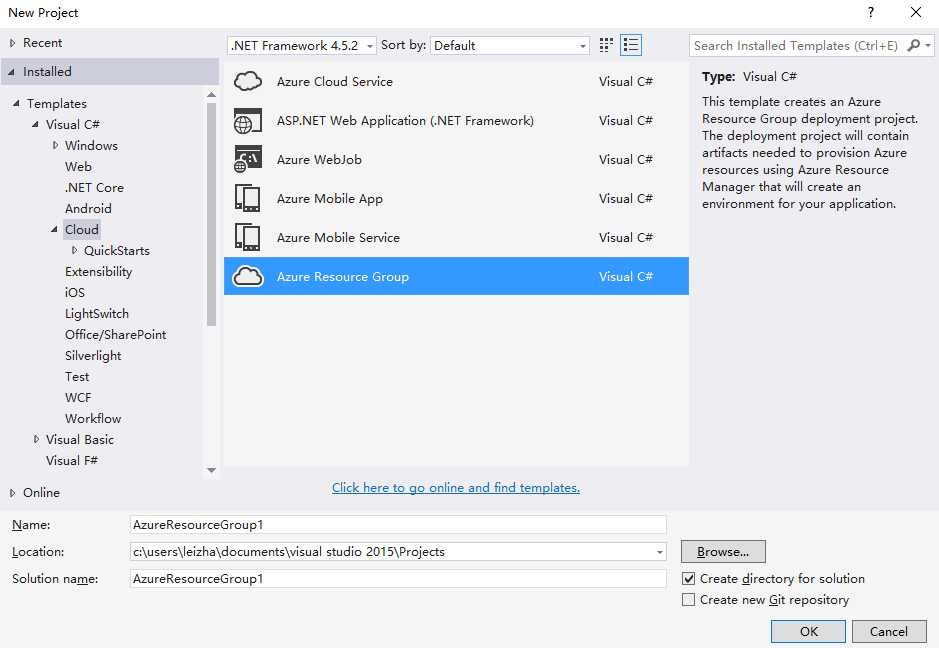Viewport: 939px width, 648px height.
Task: Select the Azure Cloud Service cloud icon
Action: [248, 81]
